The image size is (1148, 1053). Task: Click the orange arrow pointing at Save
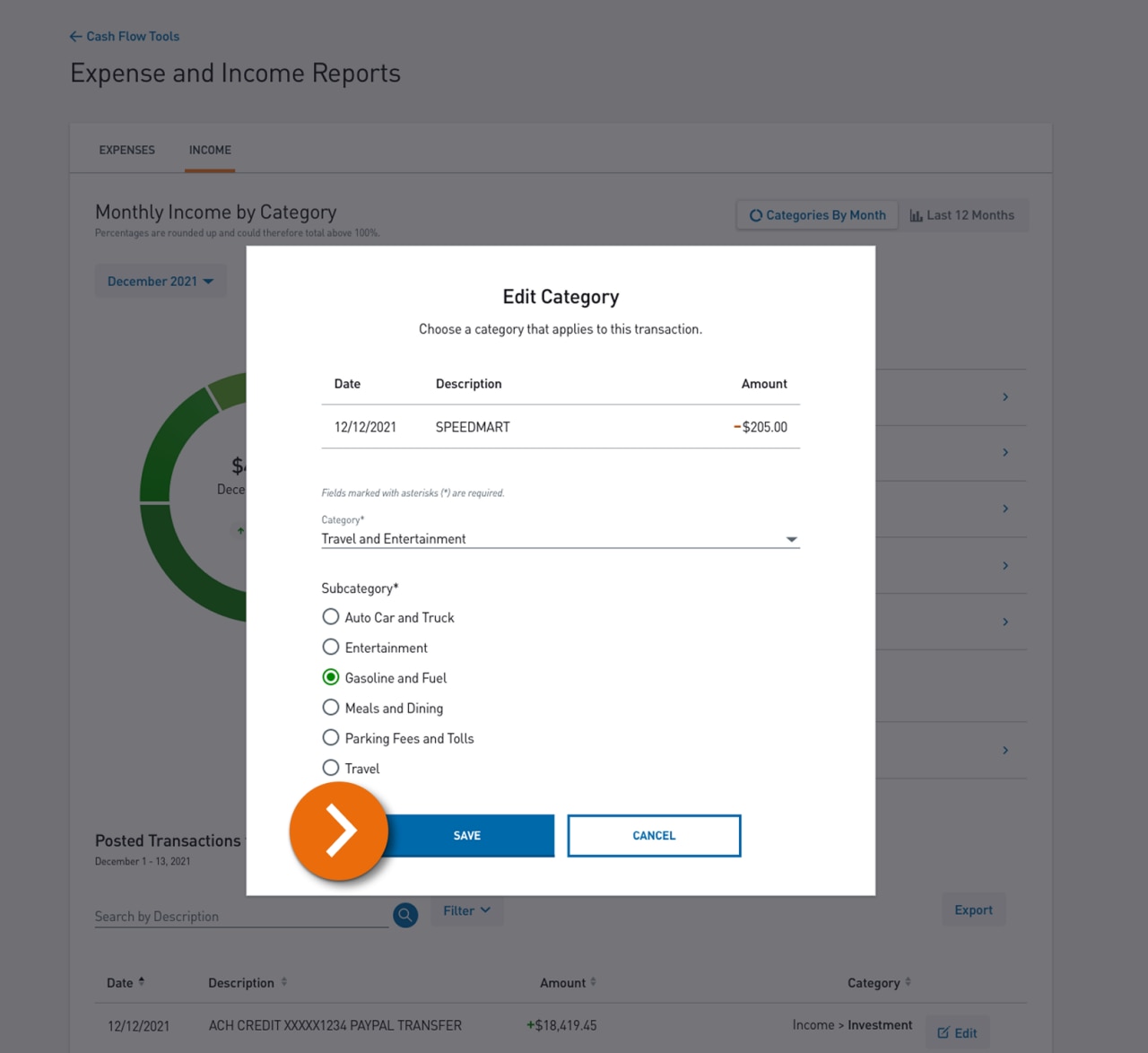click(339, 831)
